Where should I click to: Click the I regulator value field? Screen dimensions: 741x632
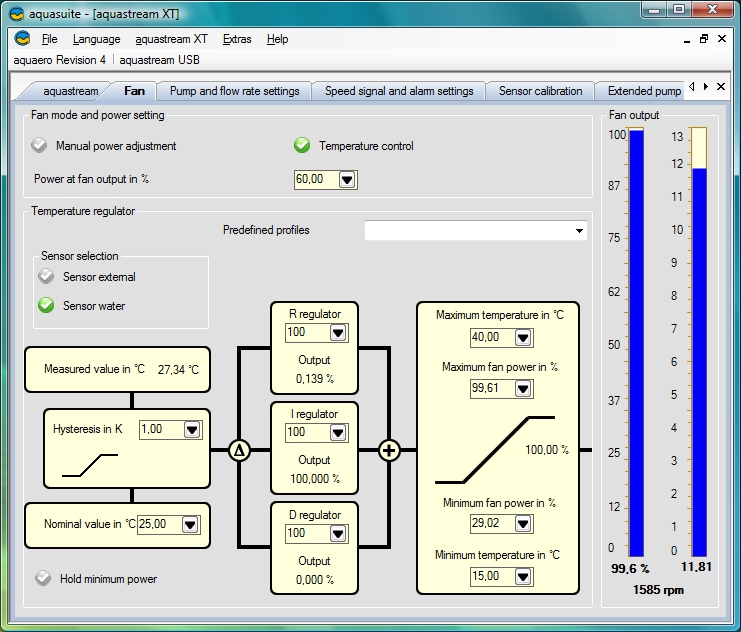coord(308,433)
